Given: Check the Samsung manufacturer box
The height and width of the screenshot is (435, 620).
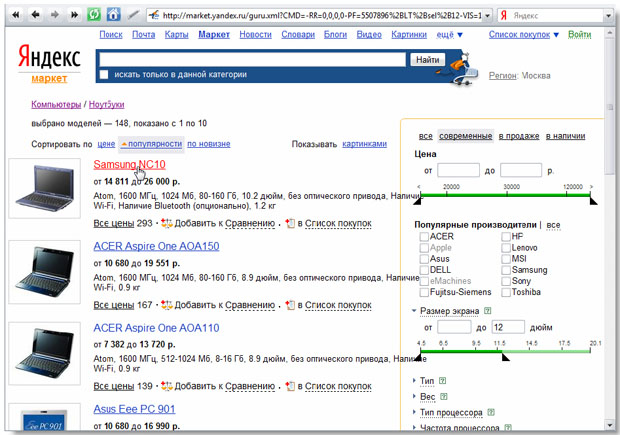Looking at the screenshot, I should (506, 270).
